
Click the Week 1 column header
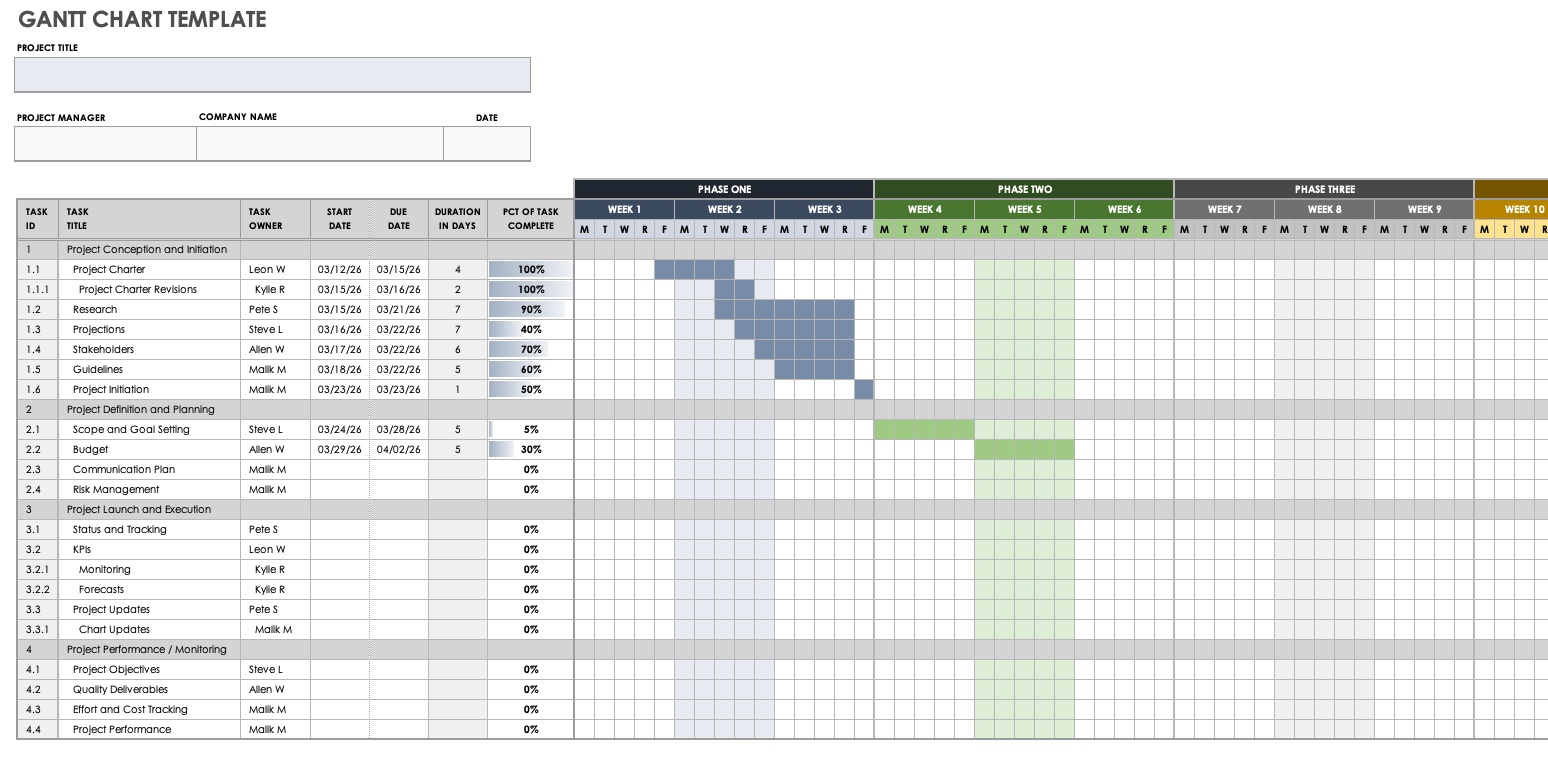(624, 209)
